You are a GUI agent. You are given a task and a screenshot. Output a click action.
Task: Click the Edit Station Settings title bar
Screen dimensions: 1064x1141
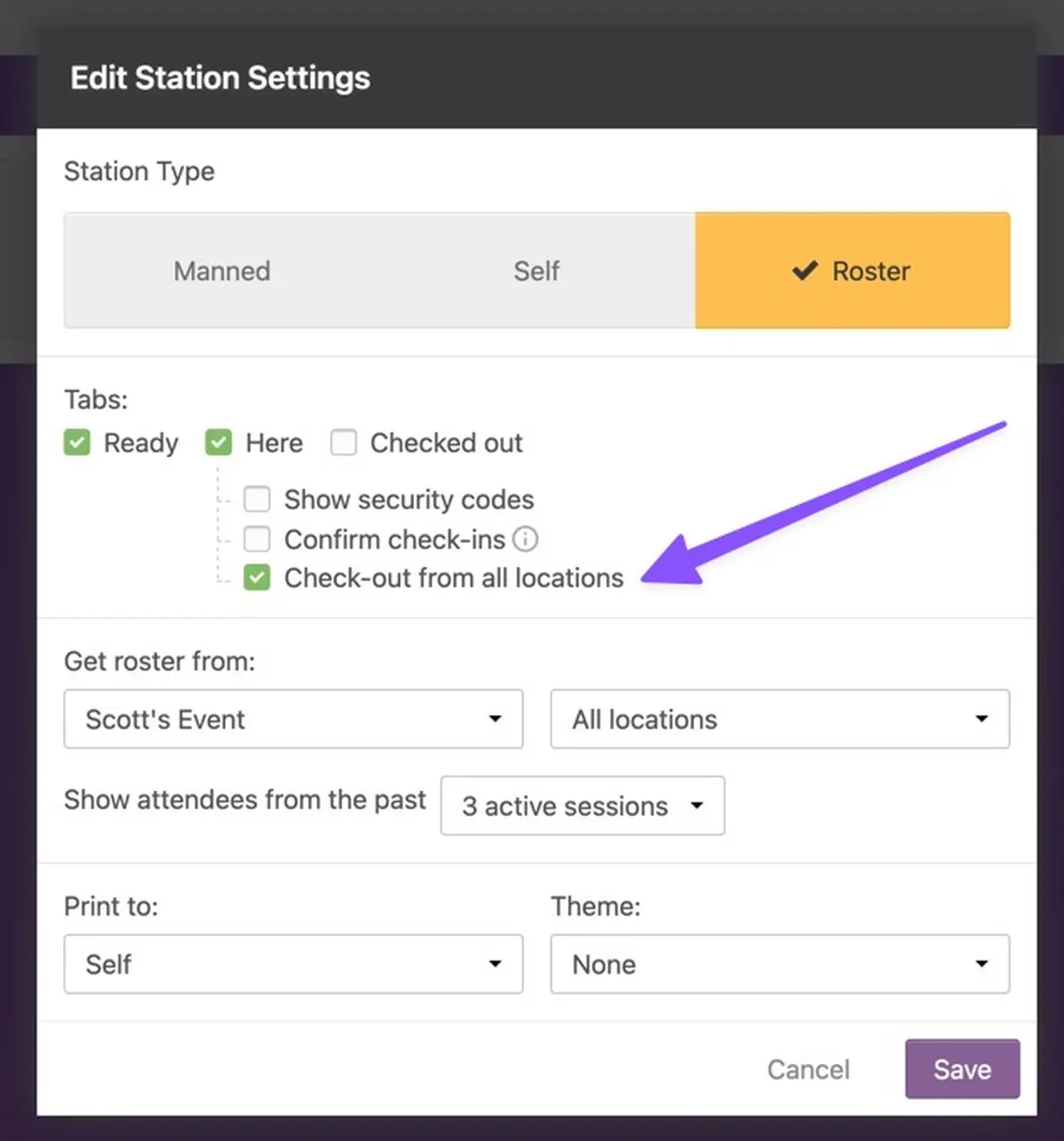coord(536,78)
